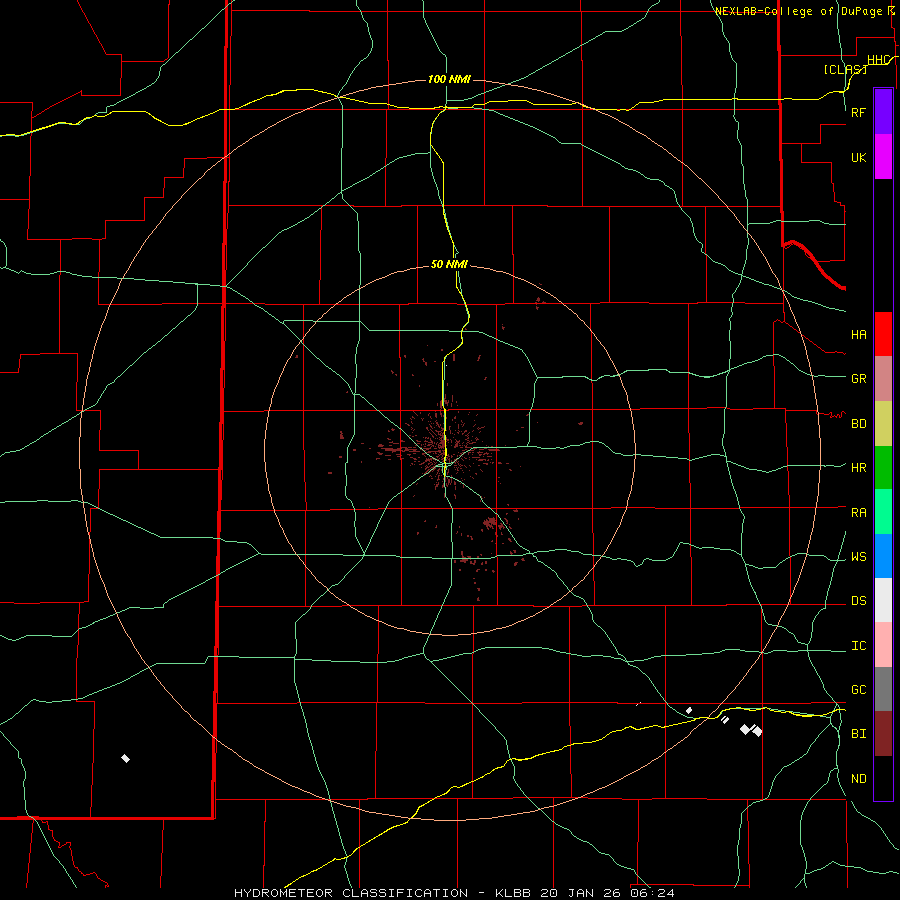900x900 pixels.
Task: Click the "06:24" time in caption
Action: pos(652,893)
